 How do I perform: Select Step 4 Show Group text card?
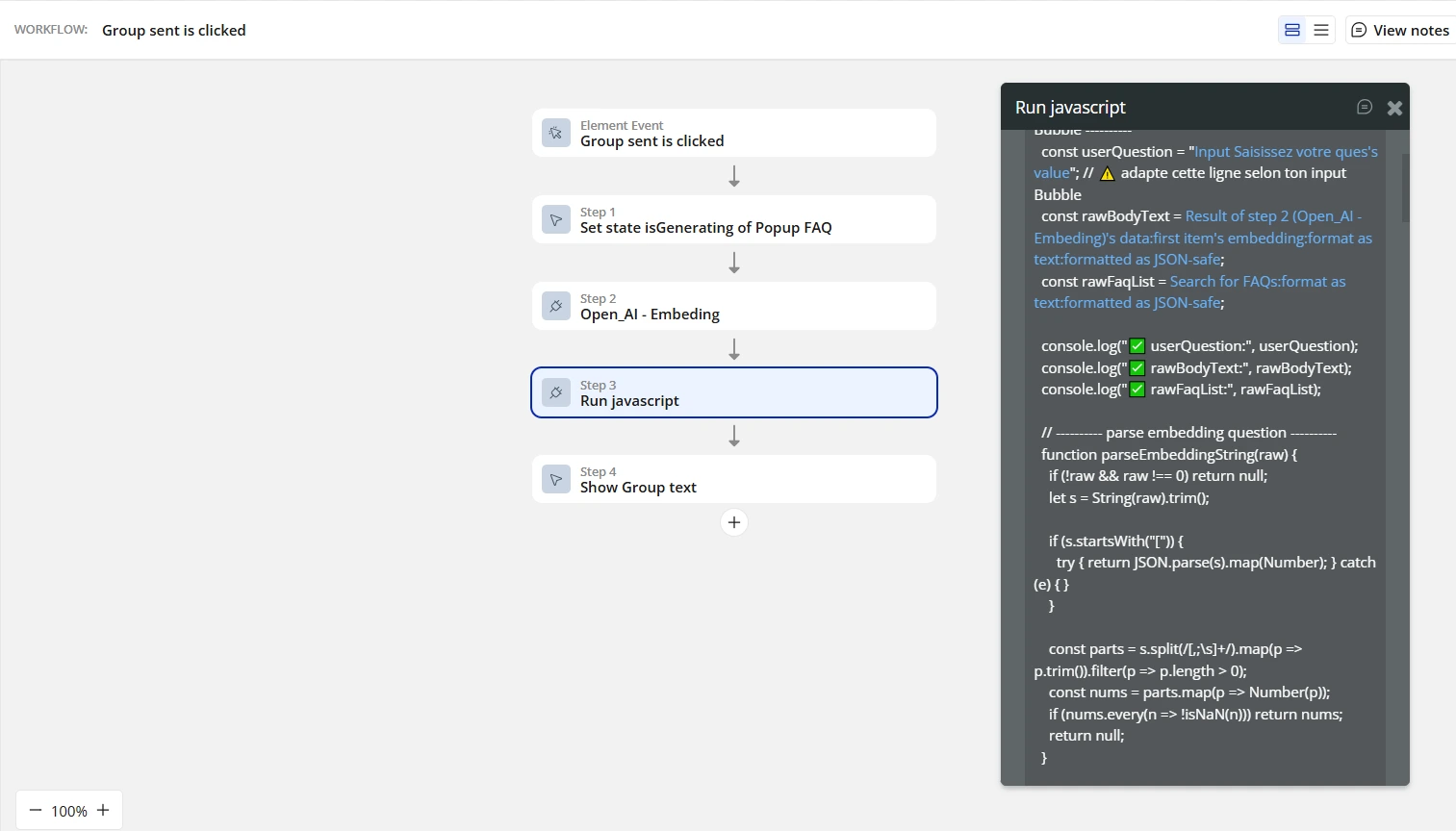(x=734, y=479)
